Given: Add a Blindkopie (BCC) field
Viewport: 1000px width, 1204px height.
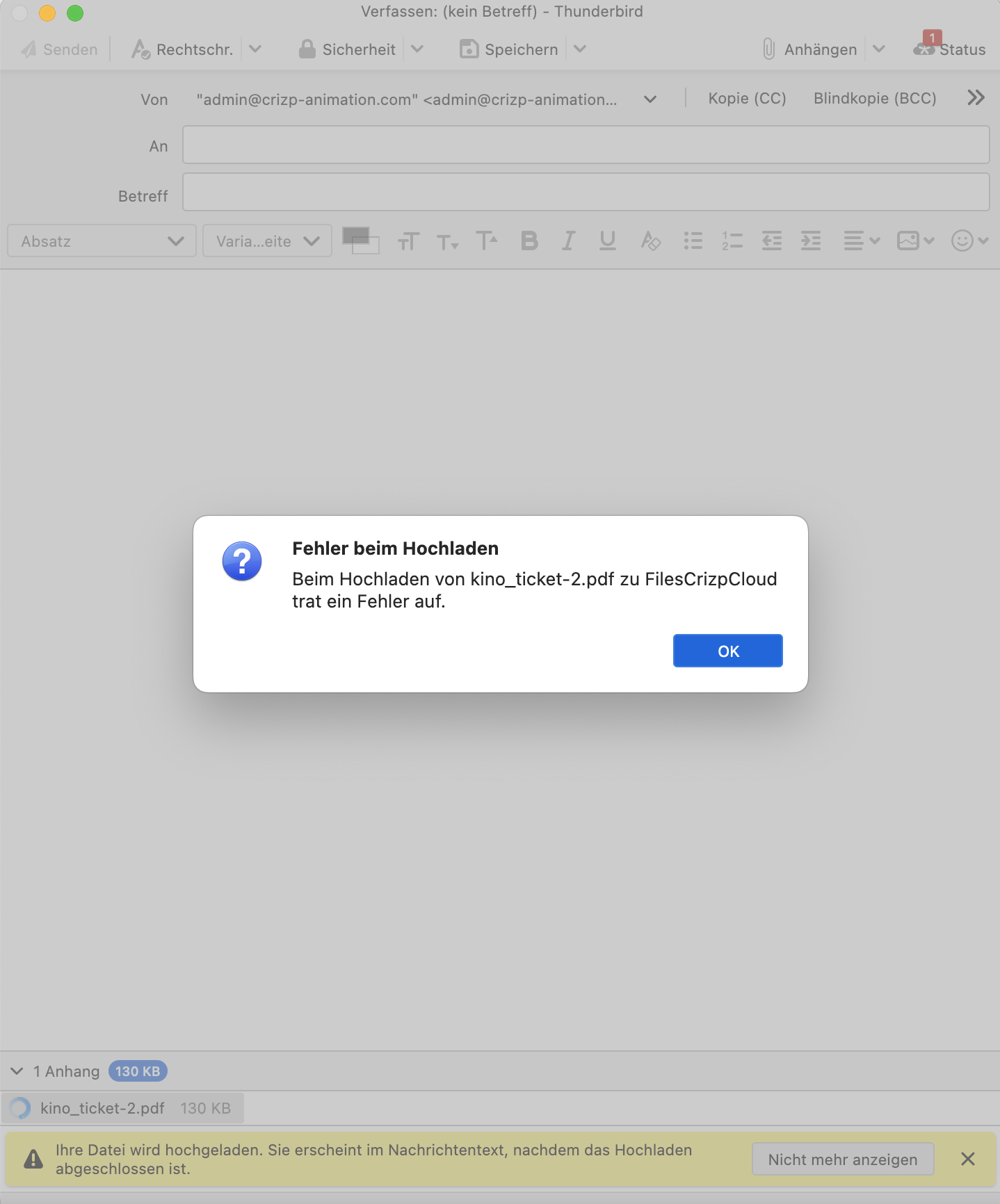Looking at the screenshot, I should click(x=875, y=98).
